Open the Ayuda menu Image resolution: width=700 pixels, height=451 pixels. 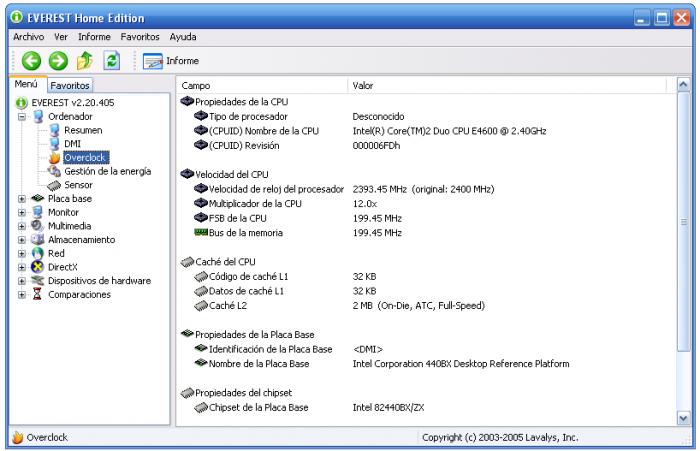[x=183, y=37]
